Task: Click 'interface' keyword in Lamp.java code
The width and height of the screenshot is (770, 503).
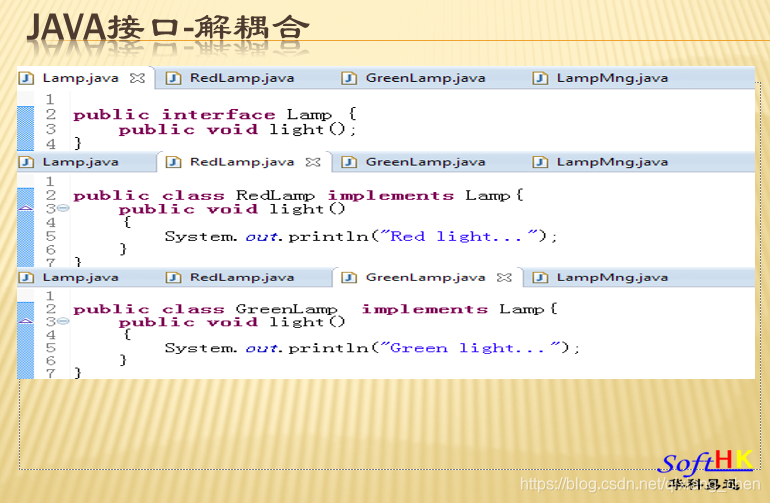Action: click(x=219, y=114)
